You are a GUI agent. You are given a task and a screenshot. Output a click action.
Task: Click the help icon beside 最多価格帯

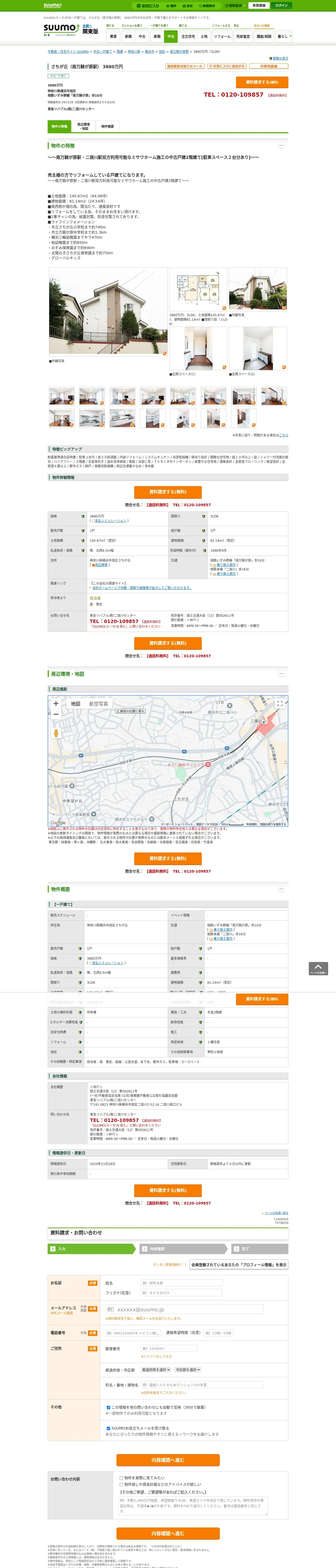point(199,958)
